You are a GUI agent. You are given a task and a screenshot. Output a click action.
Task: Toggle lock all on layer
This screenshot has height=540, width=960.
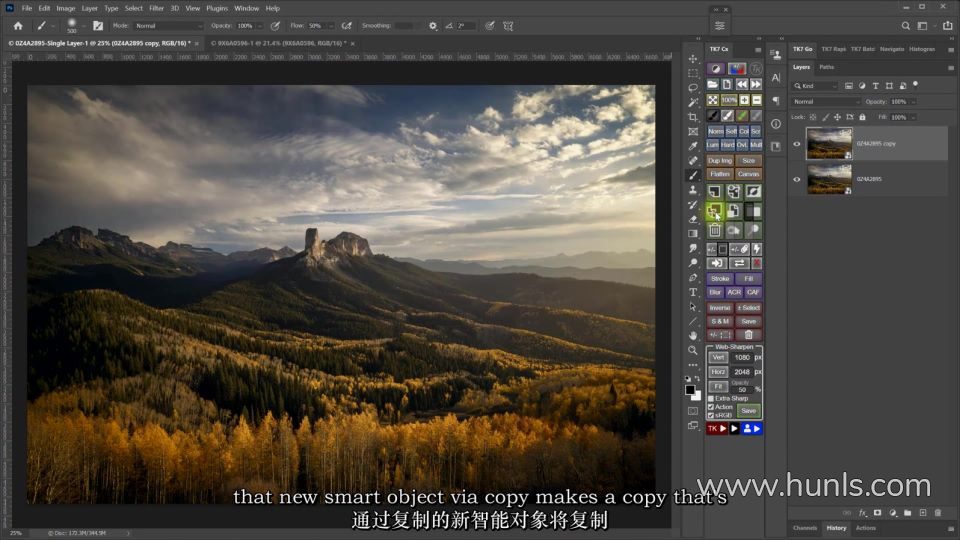click(x=862, y=117)
